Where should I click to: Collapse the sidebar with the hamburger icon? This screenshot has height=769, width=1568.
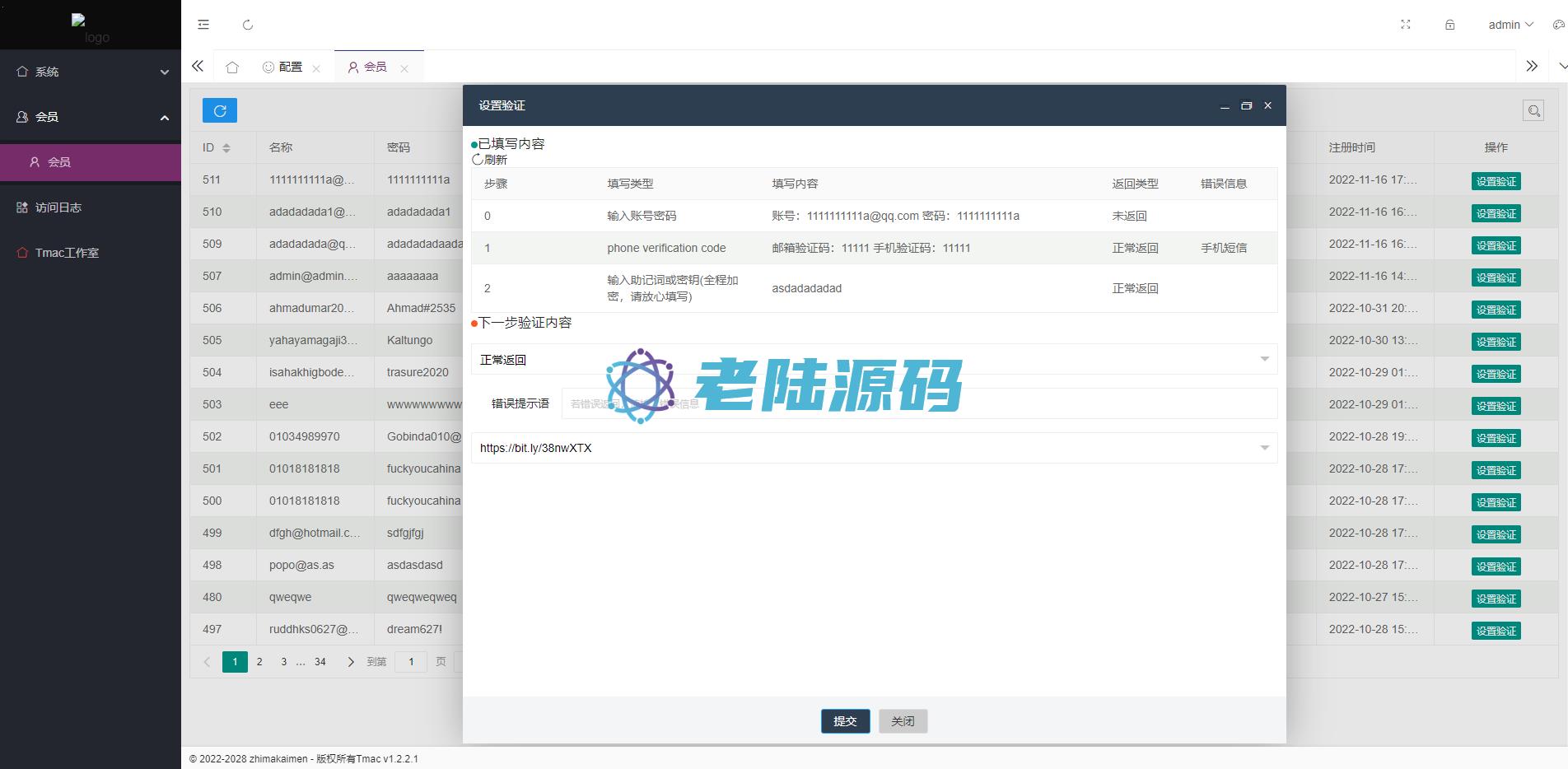203,25
